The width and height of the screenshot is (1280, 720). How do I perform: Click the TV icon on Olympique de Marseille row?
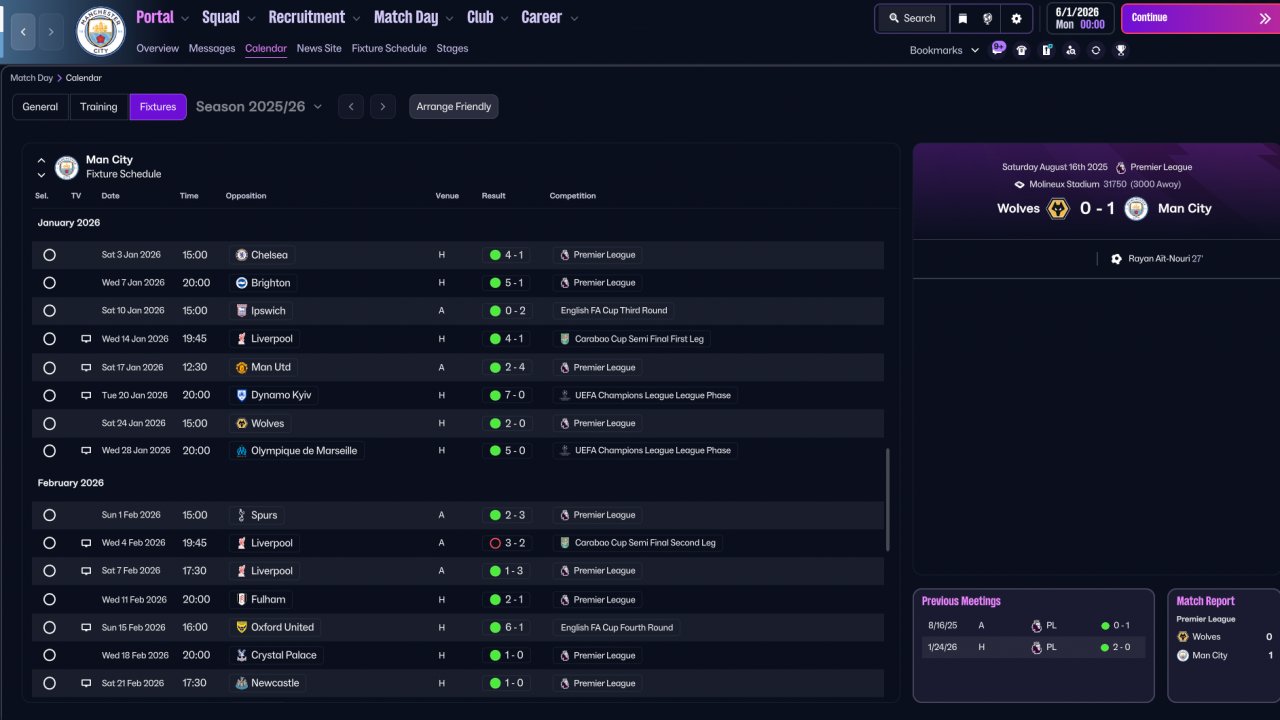tap(86, 451)
